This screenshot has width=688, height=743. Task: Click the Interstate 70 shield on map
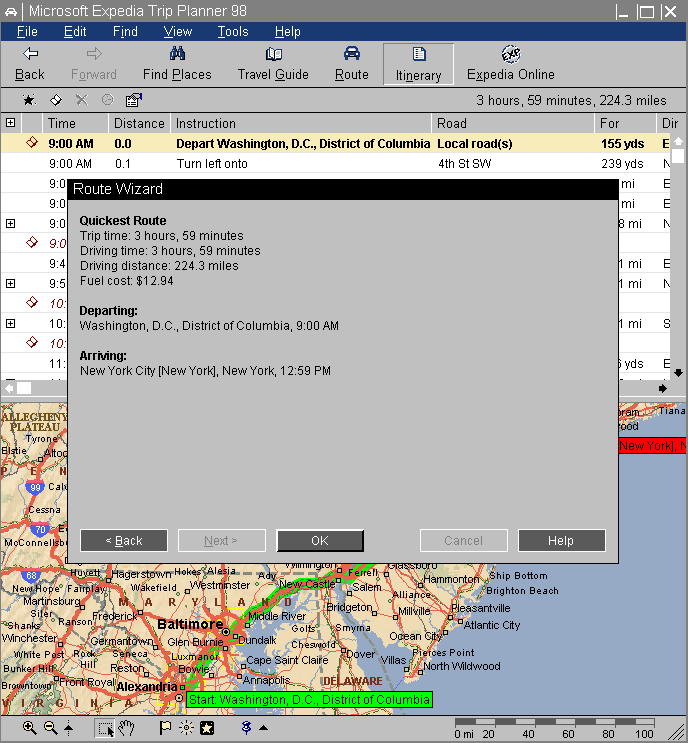40,529
